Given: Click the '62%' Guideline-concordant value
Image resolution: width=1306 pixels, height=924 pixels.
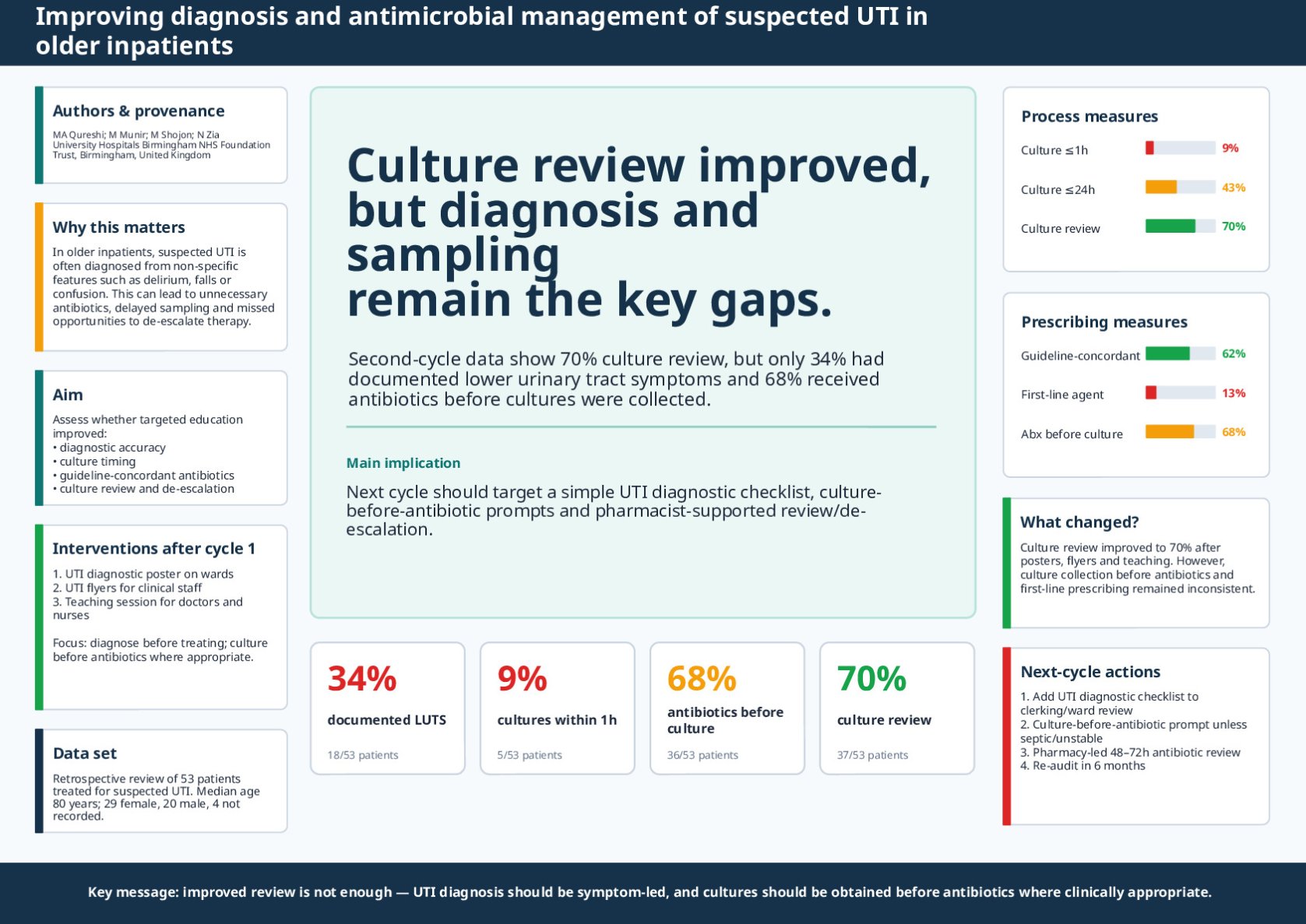Looking at the screenshot, I should pos(1234,353).
